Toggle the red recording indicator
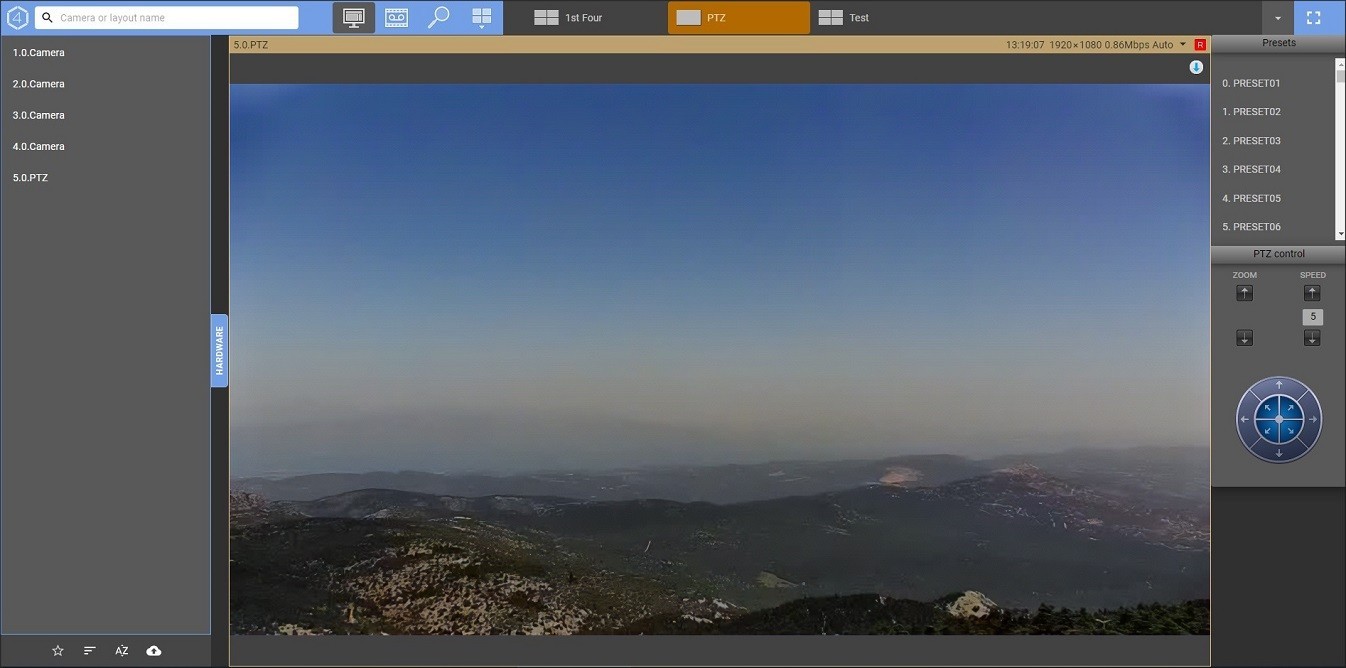Image resolution: width=1346 pixels, height=668 pixels. point(1200,45)
